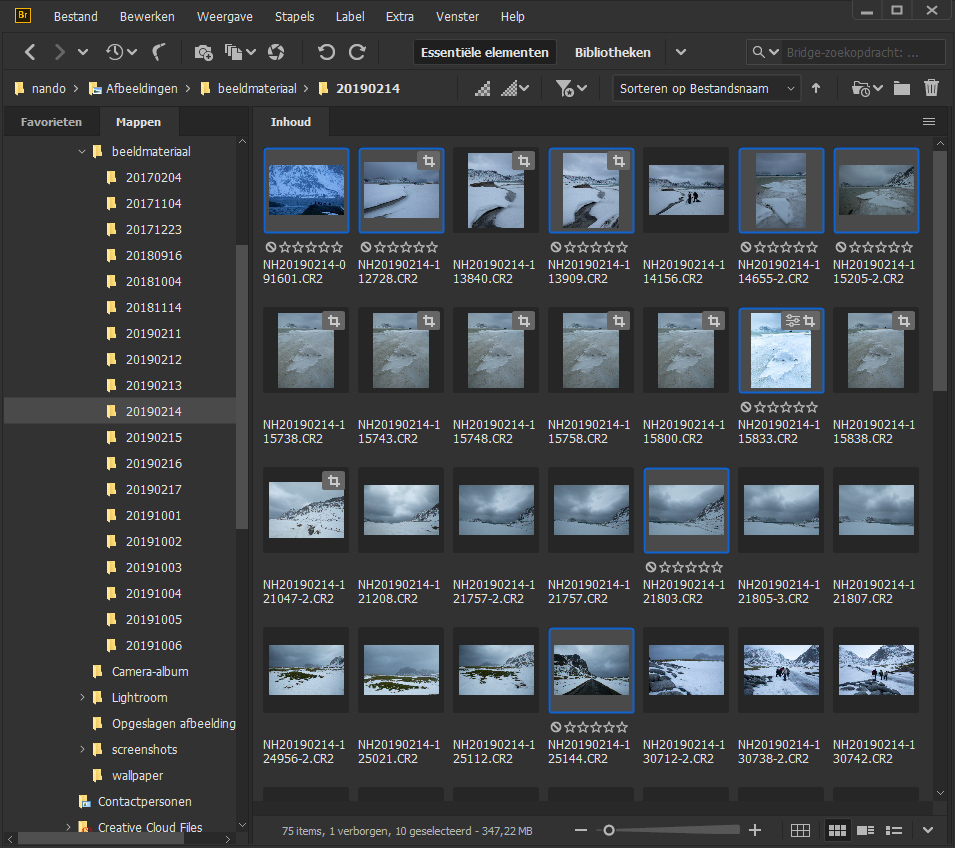This screenshot has width=955, height=848.
Task: Expand the screenshots folder
Action: click(x=82, y=749)
